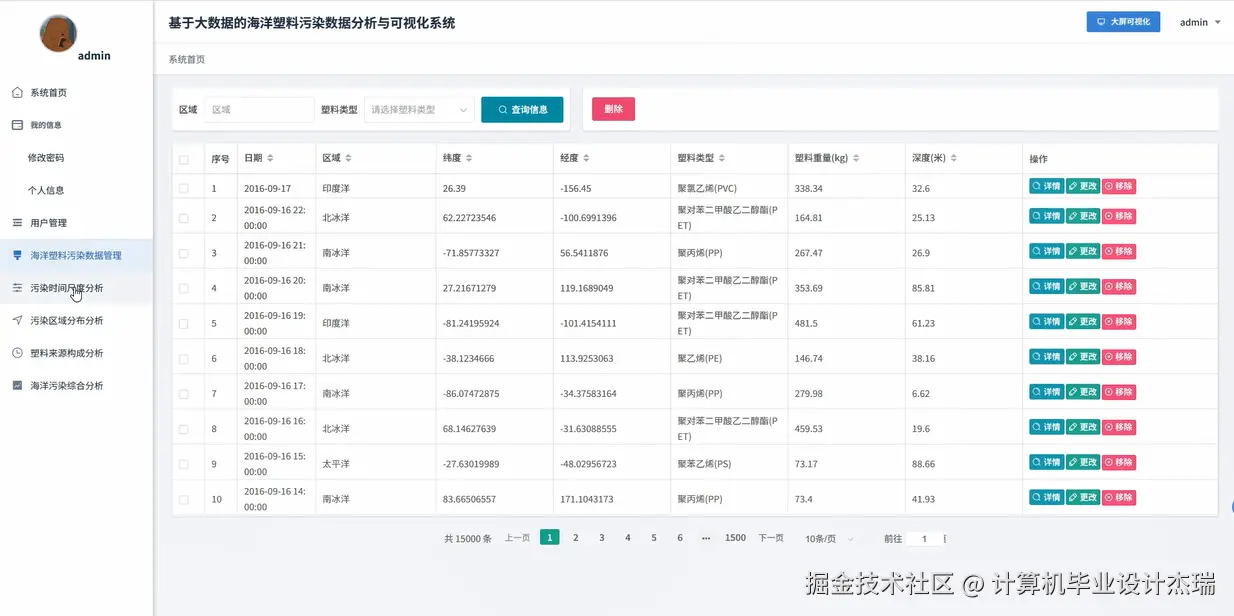Click the card icon beside 我的信息

pyautogui.click(x=17, y=125)
